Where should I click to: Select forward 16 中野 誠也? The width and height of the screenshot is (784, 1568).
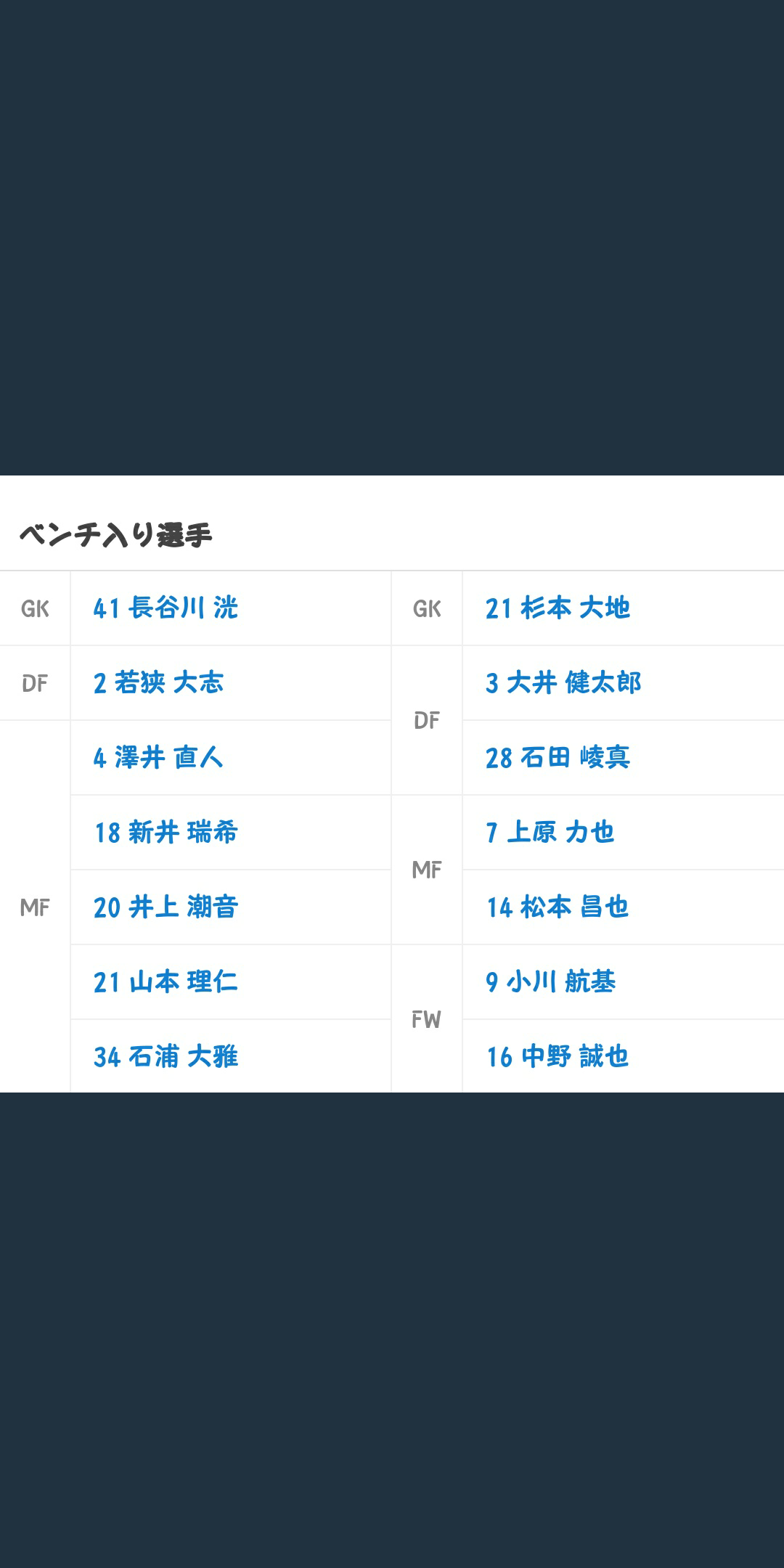click(x=558, y=1057)
